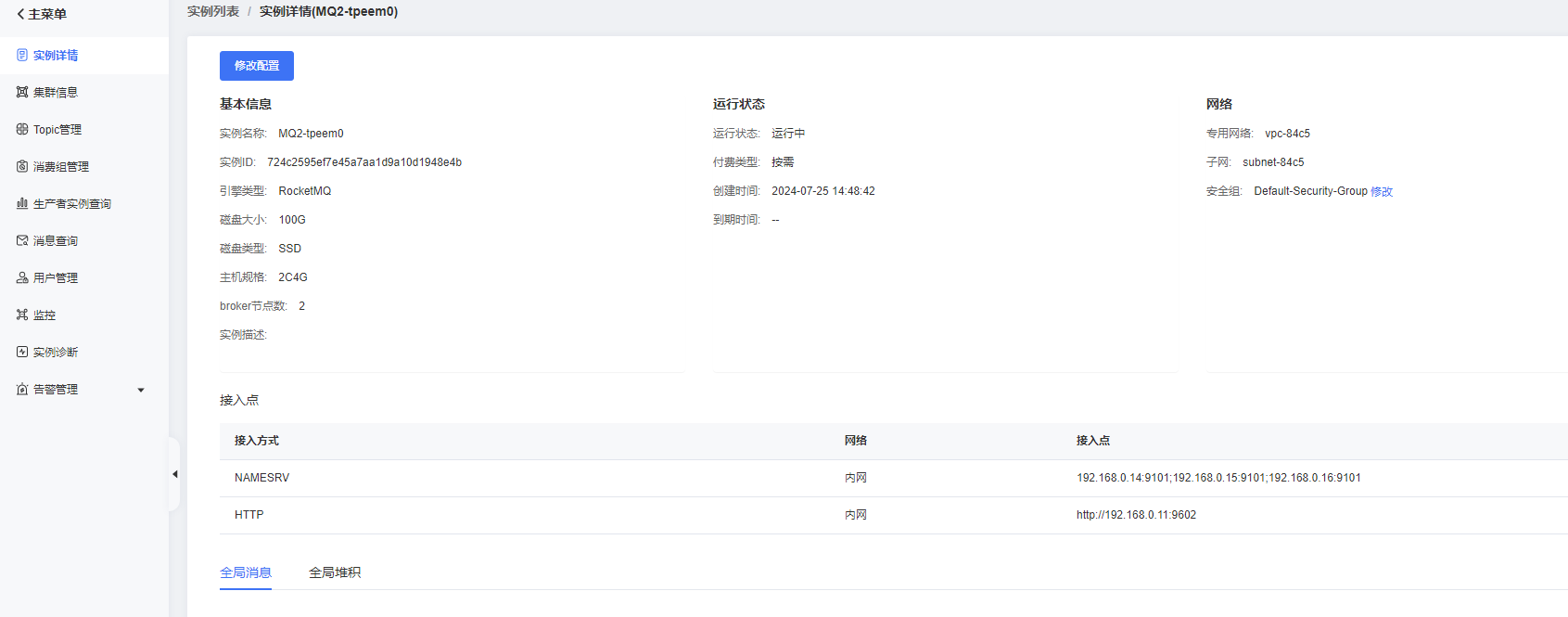Click the NAMESRV access point row
The width and height of the screenshot is (1568, 617).
tap(261, 478)
